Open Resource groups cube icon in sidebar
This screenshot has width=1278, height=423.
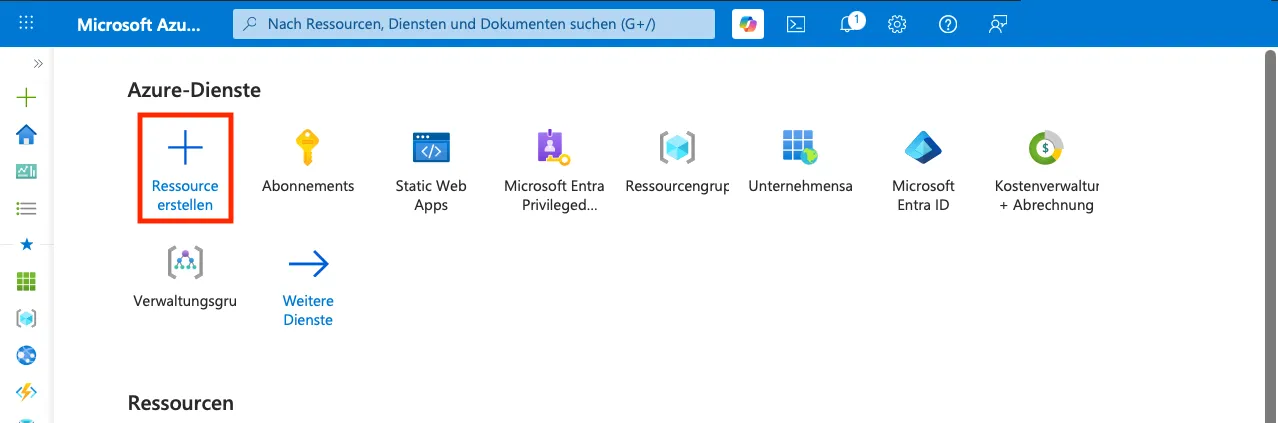pos(27,319)
